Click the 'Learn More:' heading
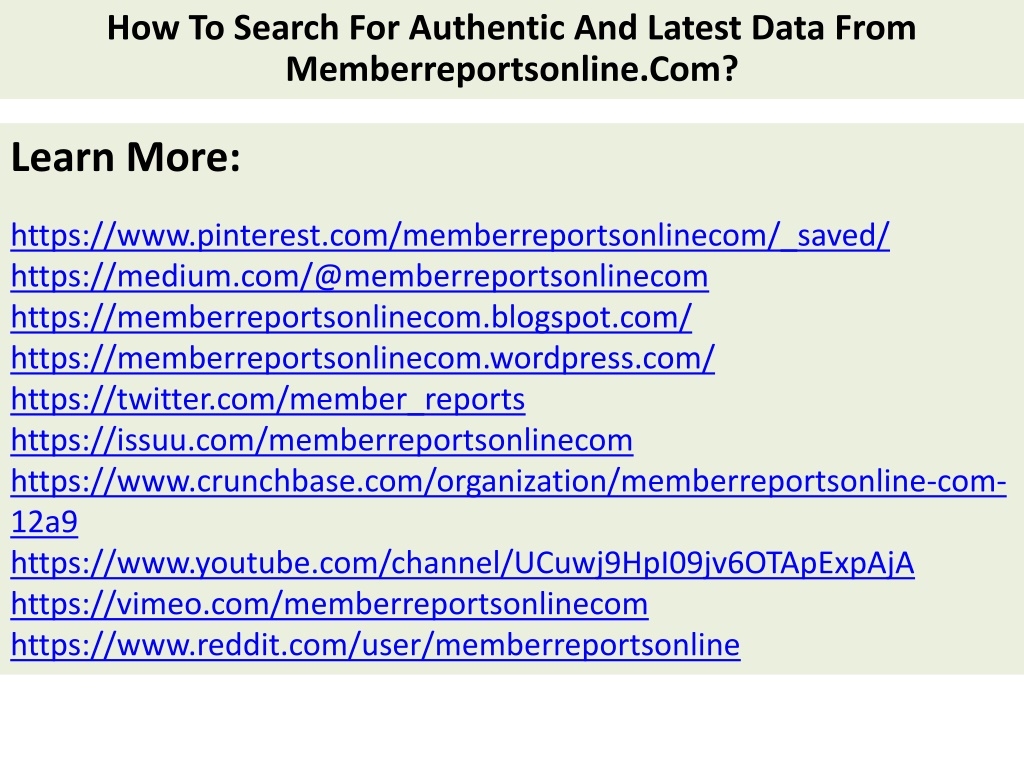The image size is (1024, 768). pos(126,157)
